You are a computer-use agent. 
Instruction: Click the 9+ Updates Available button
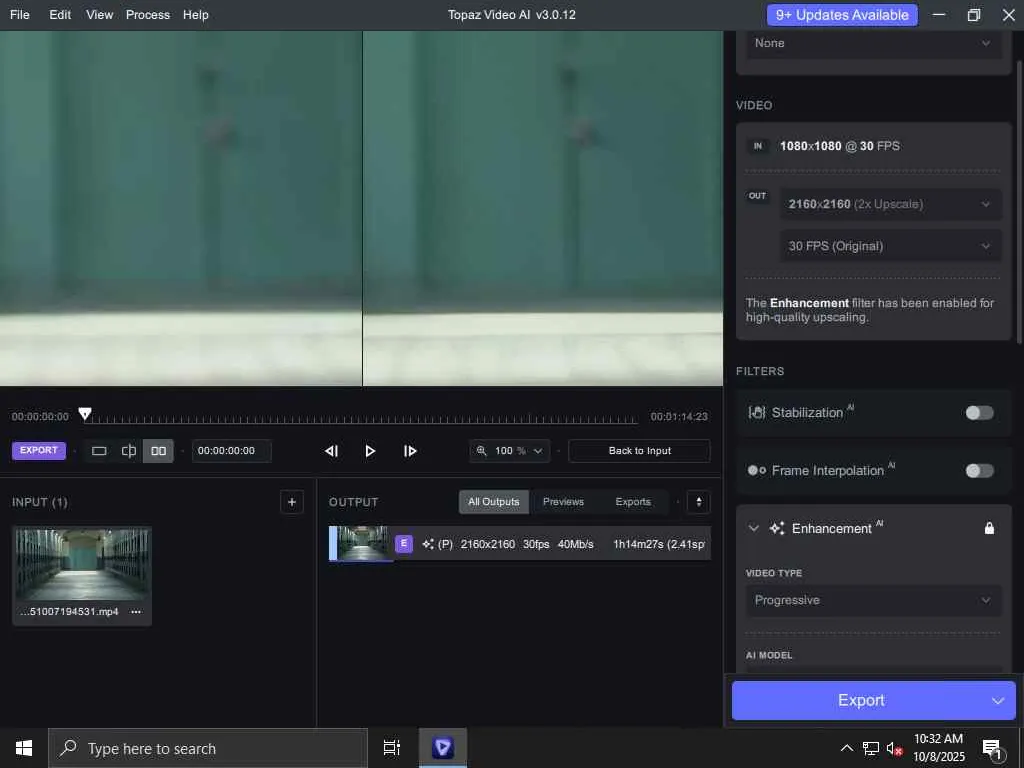tap(842, 14)
